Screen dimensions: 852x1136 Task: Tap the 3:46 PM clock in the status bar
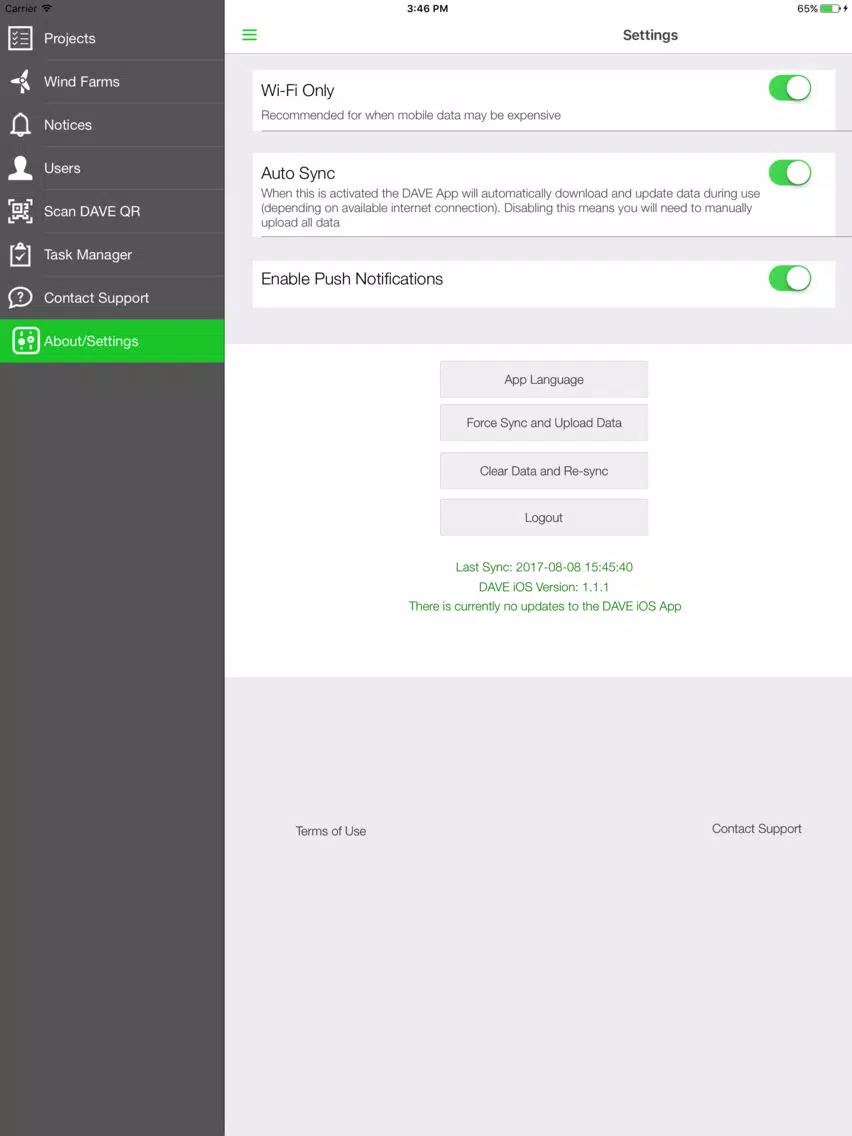[427, 9]
